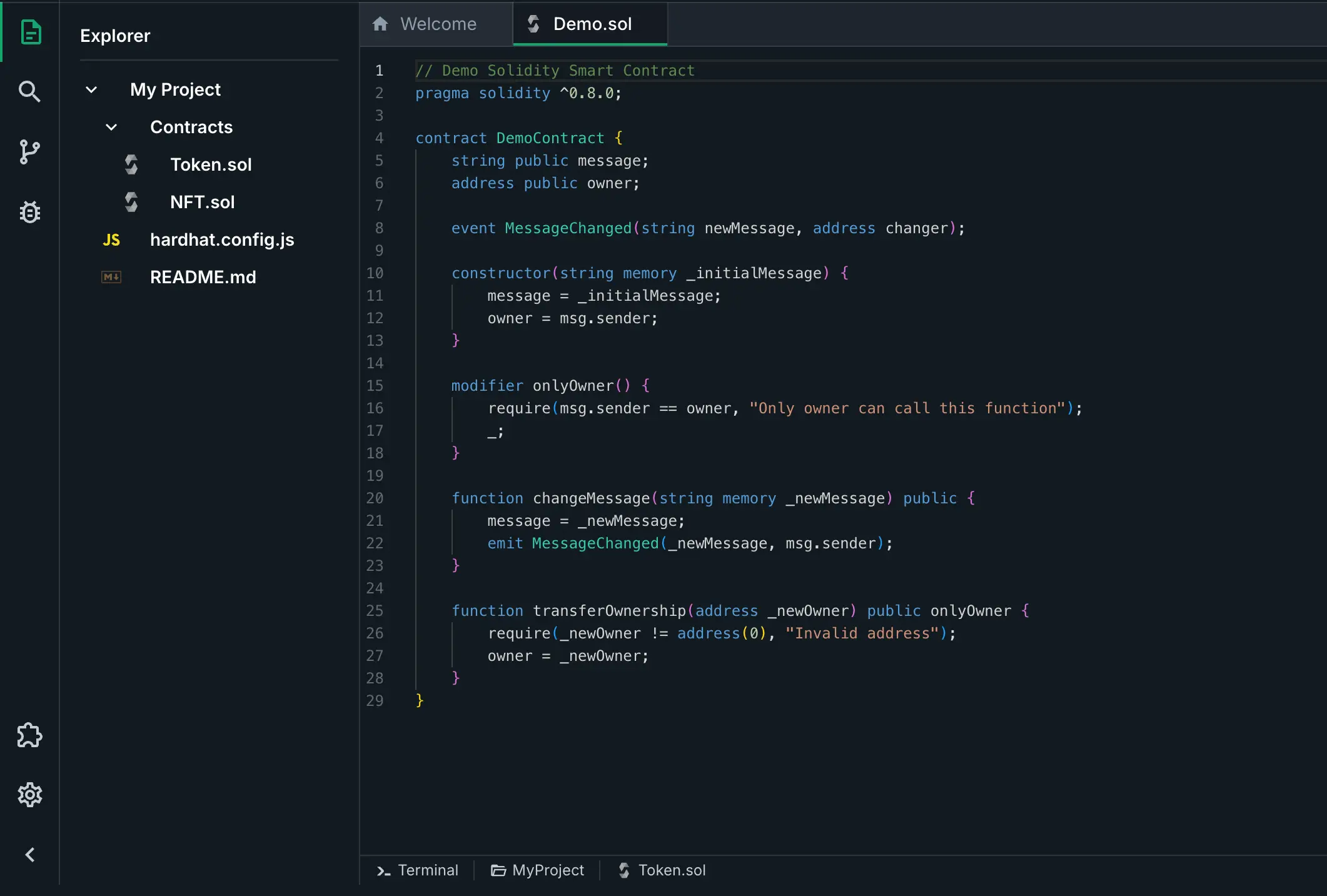Open NFT.sol in the explorer tree
1327x896 pixels.
(x=202, y=202)
